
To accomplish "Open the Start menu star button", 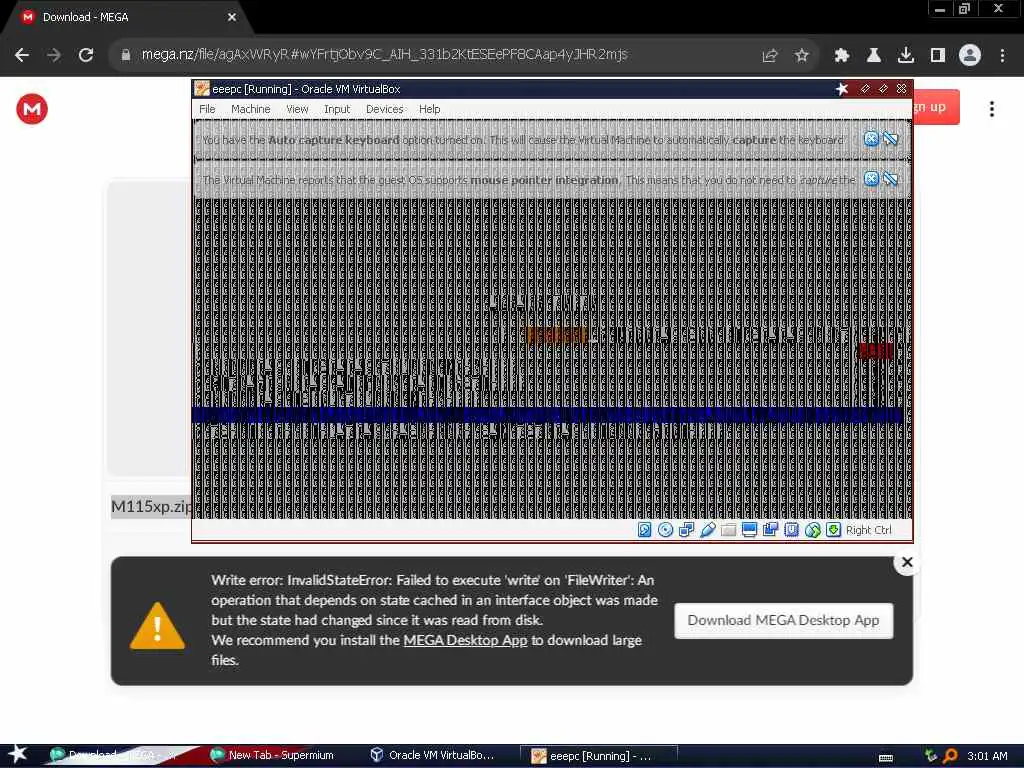I will click(x=17, y=754).
